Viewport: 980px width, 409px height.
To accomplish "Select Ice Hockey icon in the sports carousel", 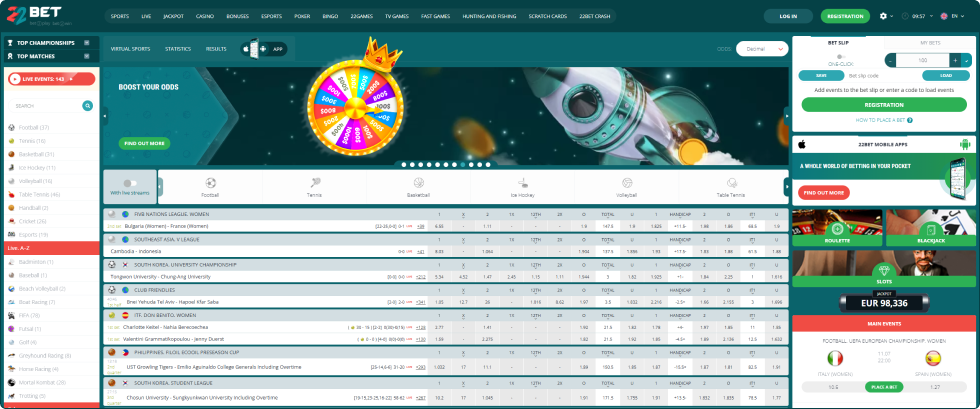I will coord(522,183).
